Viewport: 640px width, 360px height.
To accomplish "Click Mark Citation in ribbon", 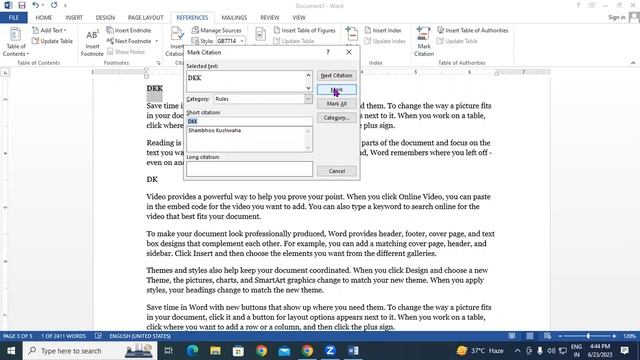I will pyautogui.click(x=424, y=41).
